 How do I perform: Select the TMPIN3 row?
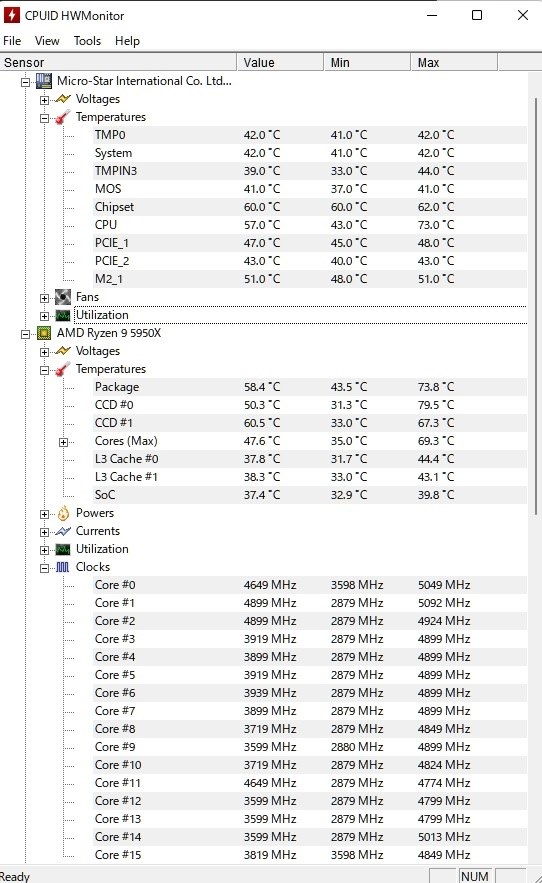(x=310, y=171)
